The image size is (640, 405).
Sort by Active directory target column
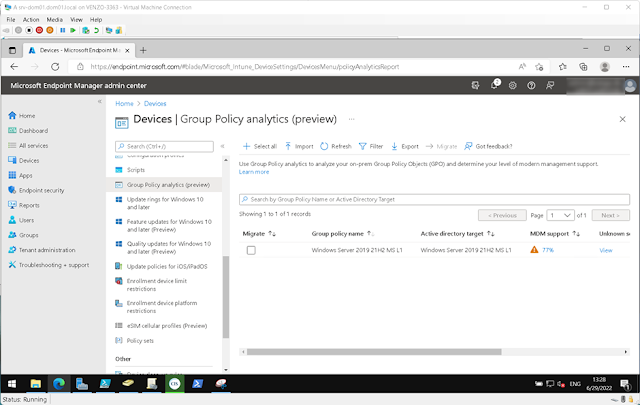(458, 234)
